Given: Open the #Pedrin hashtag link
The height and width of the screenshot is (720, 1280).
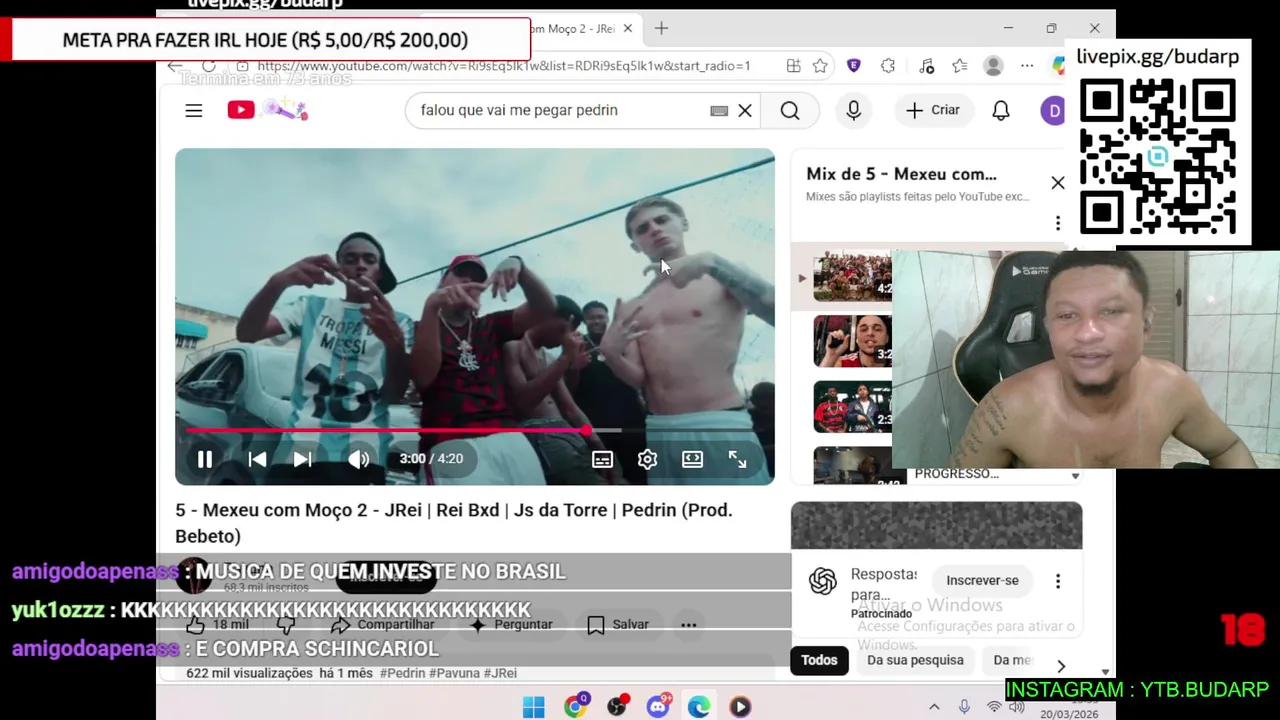Looking at the screenshot, I should 402,673.
